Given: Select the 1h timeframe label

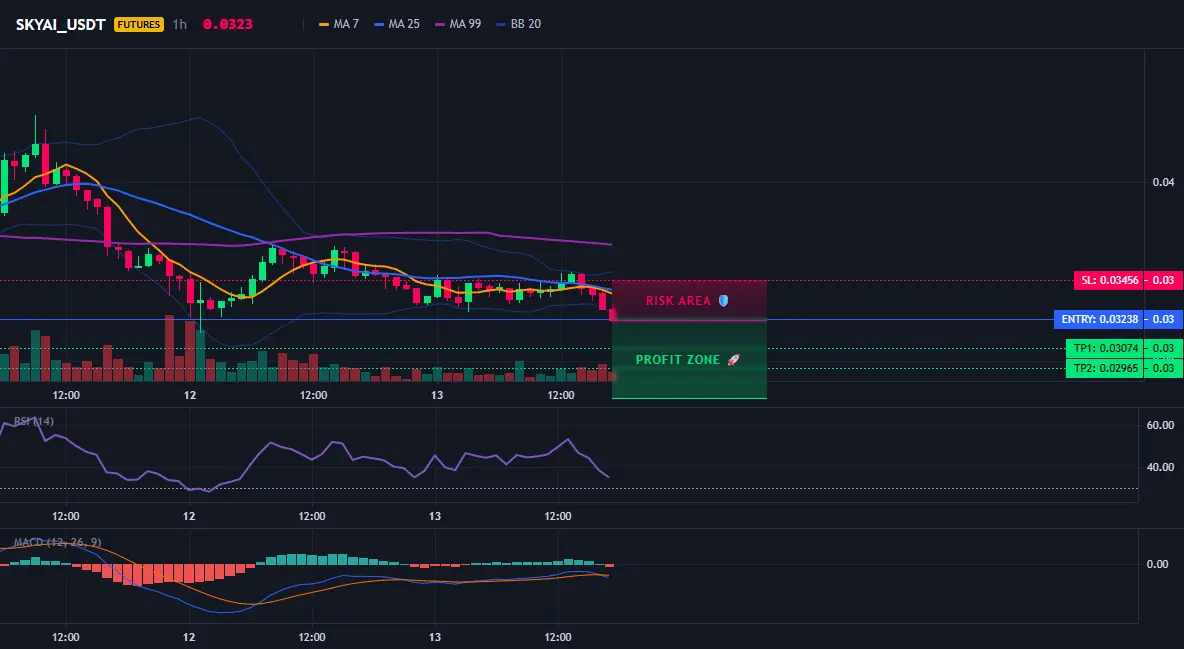Looking at the screenshot, I should point(180,24).
